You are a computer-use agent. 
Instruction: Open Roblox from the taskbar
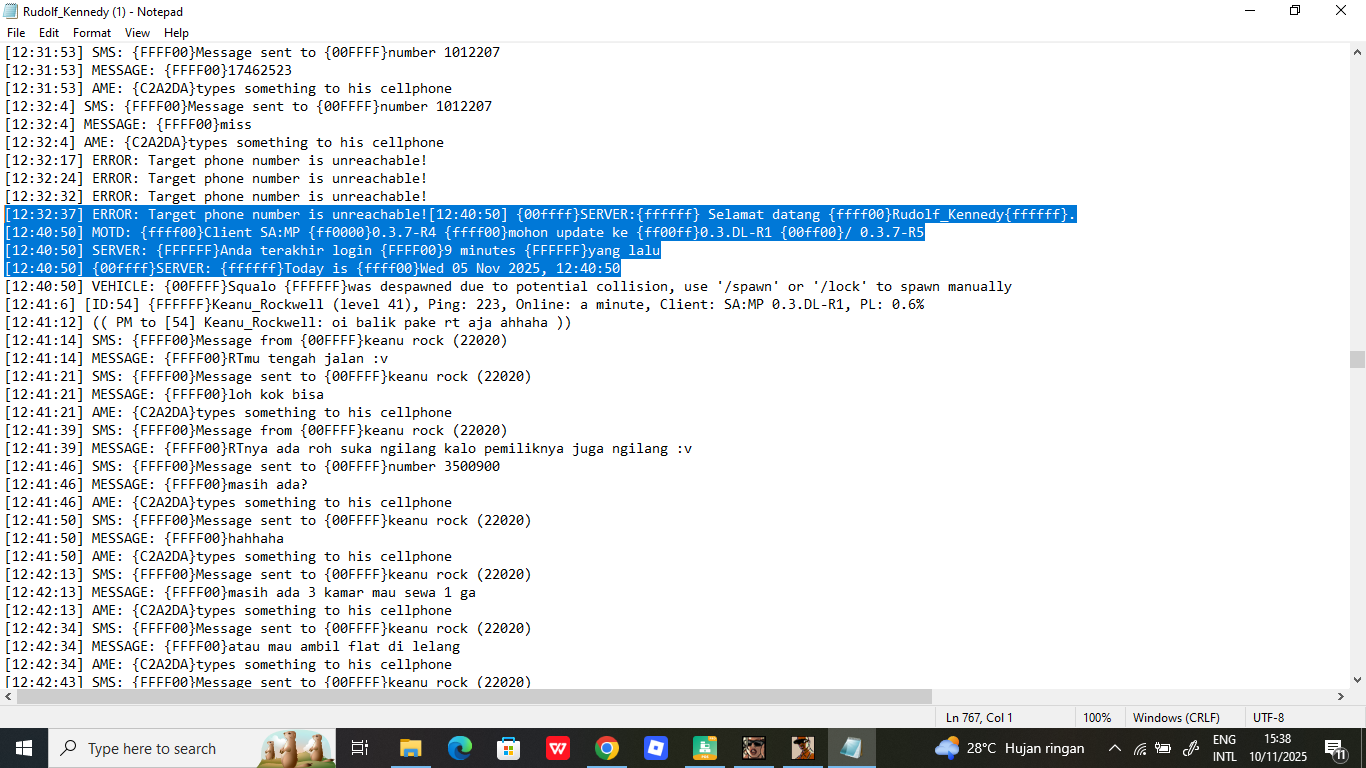click(x=655, y=748)
